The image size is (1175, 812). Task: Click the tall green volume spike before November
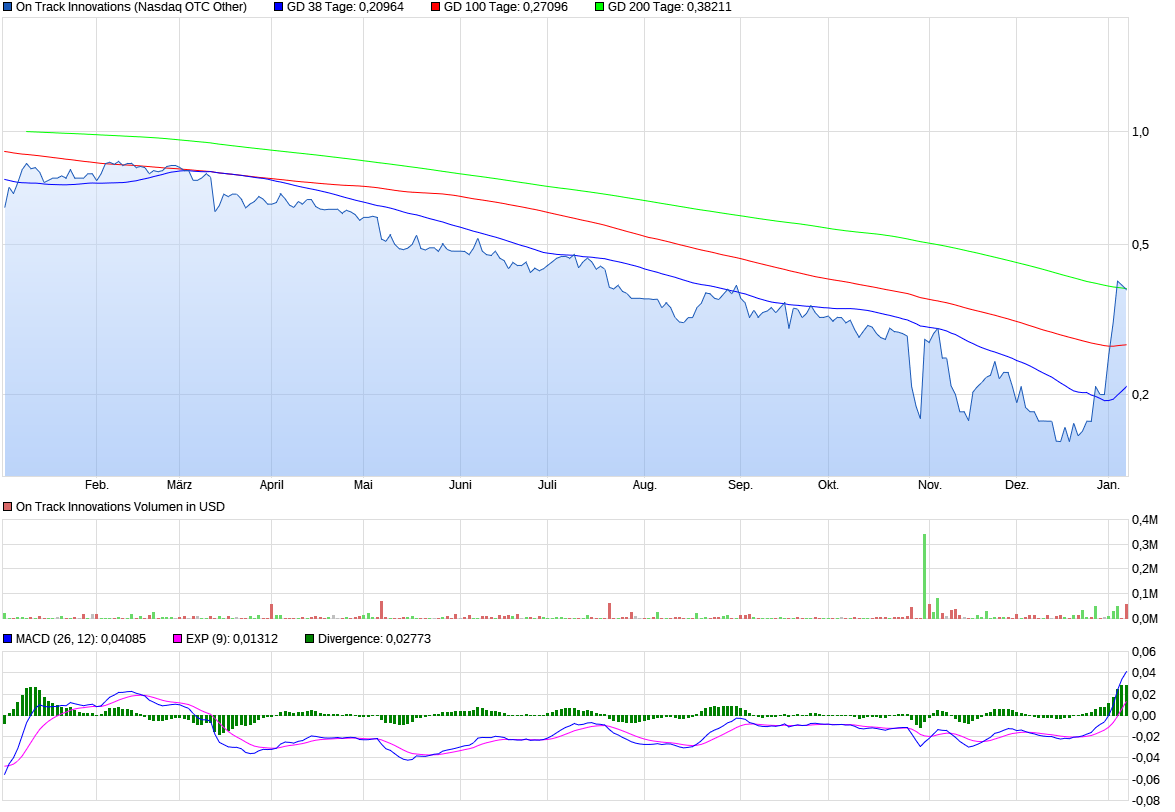pyautogui.click(x=925, y=576)
